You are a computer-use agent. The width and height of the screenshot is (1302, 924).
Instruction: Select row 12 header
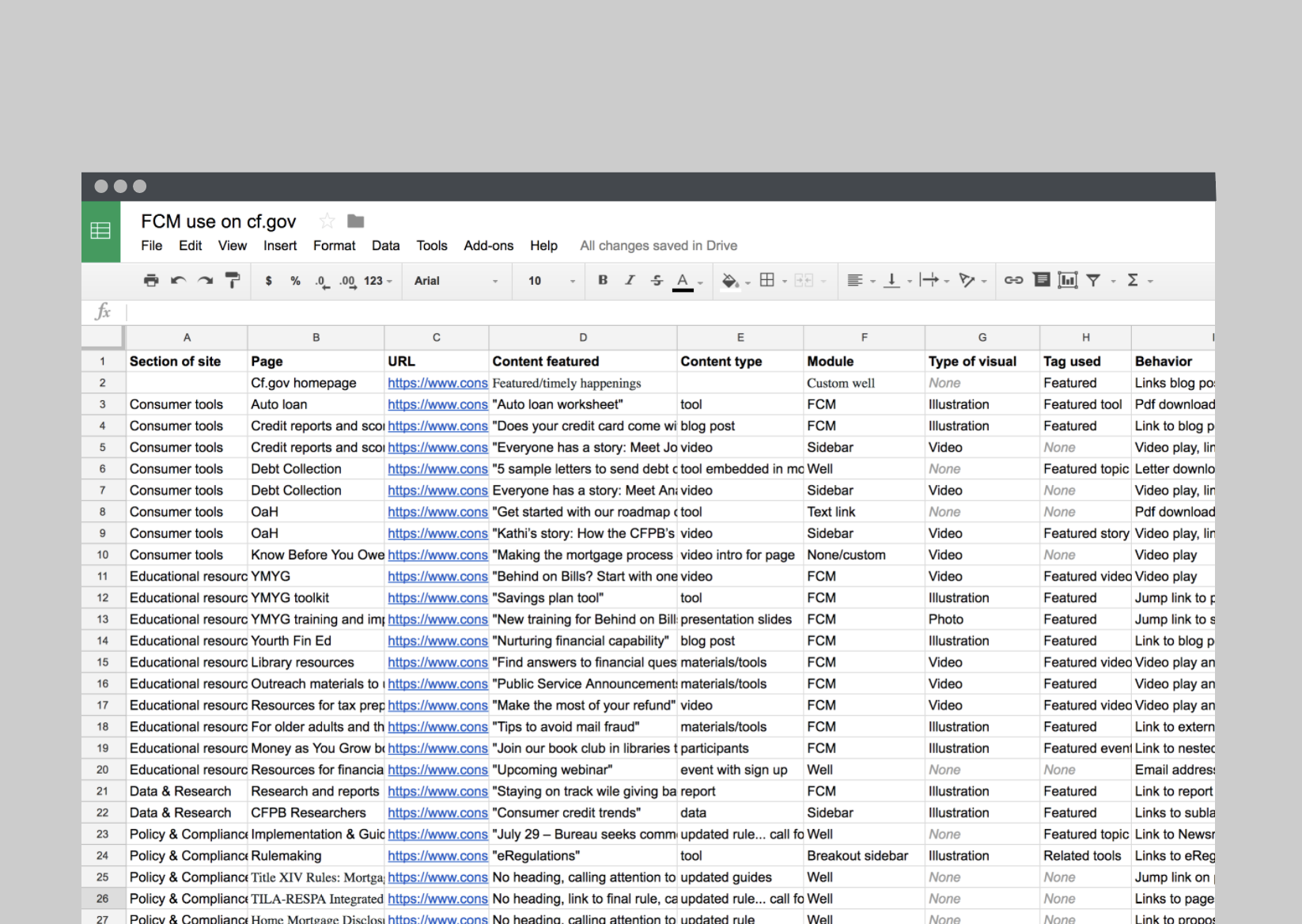point(103,598)
